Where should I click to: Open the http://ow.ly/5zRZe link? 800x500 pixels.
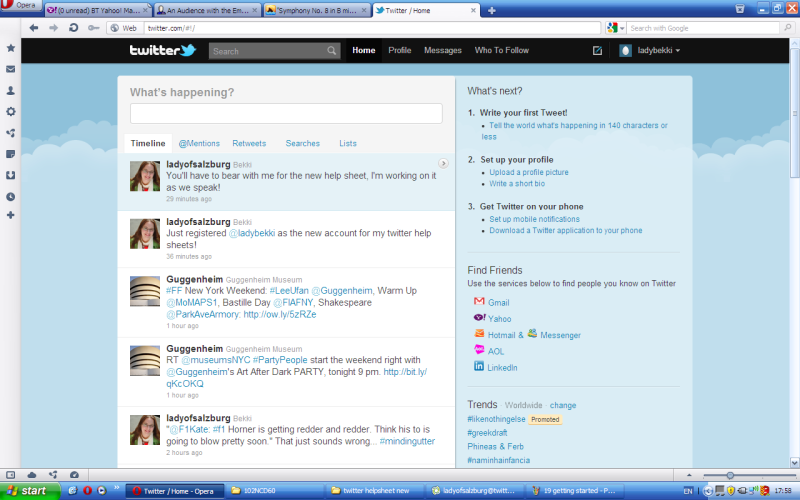pos(280,314)
